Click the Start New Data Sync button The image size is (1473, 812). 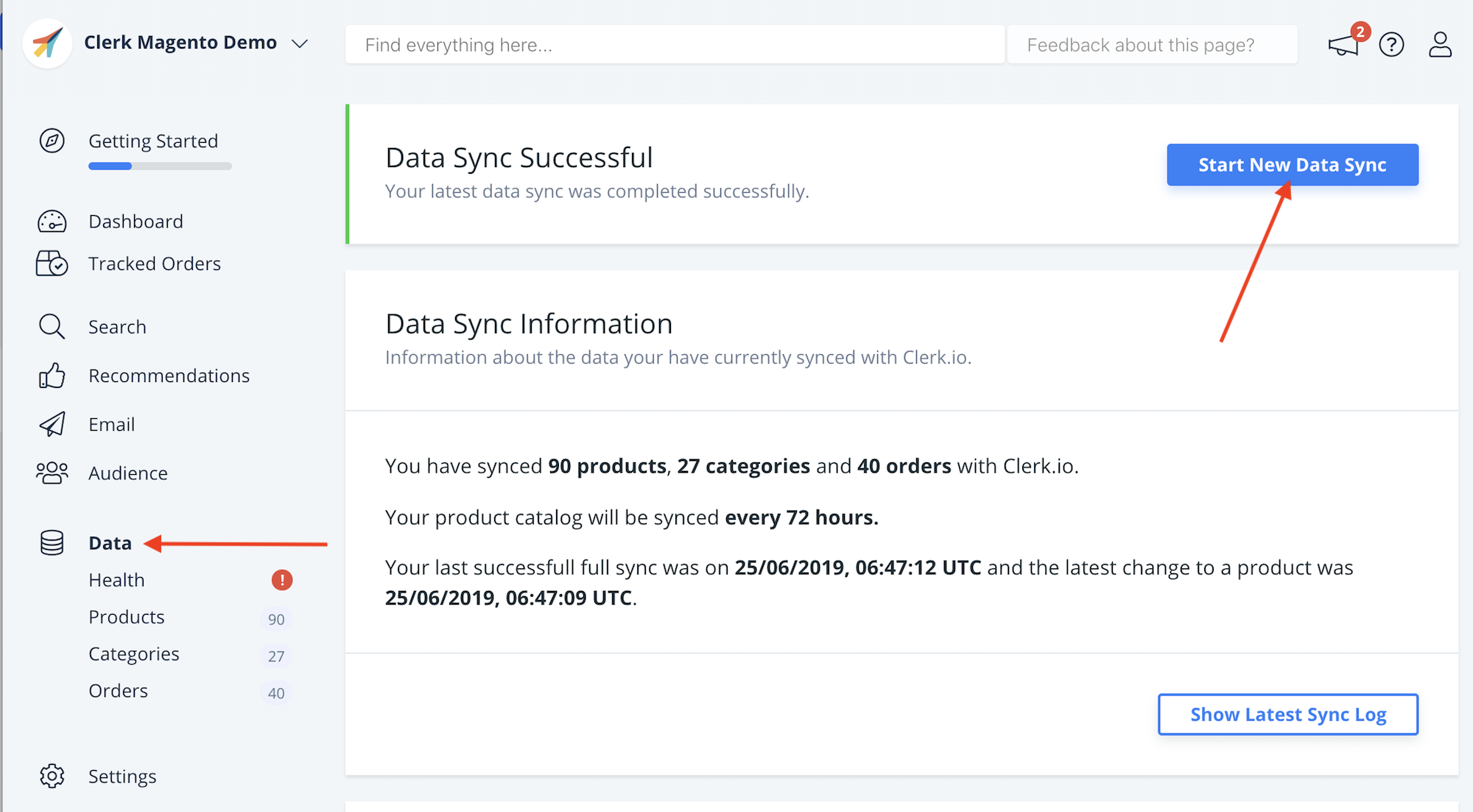coord(1292,165)
